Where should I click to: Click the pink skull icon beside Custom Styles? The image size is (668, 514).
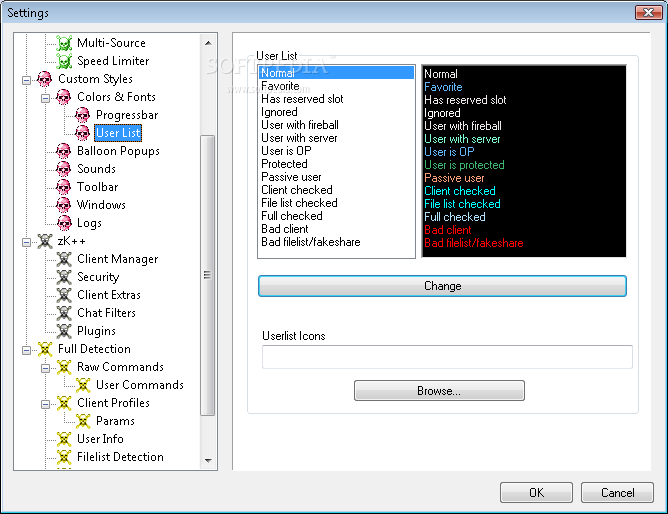[45, 79]
